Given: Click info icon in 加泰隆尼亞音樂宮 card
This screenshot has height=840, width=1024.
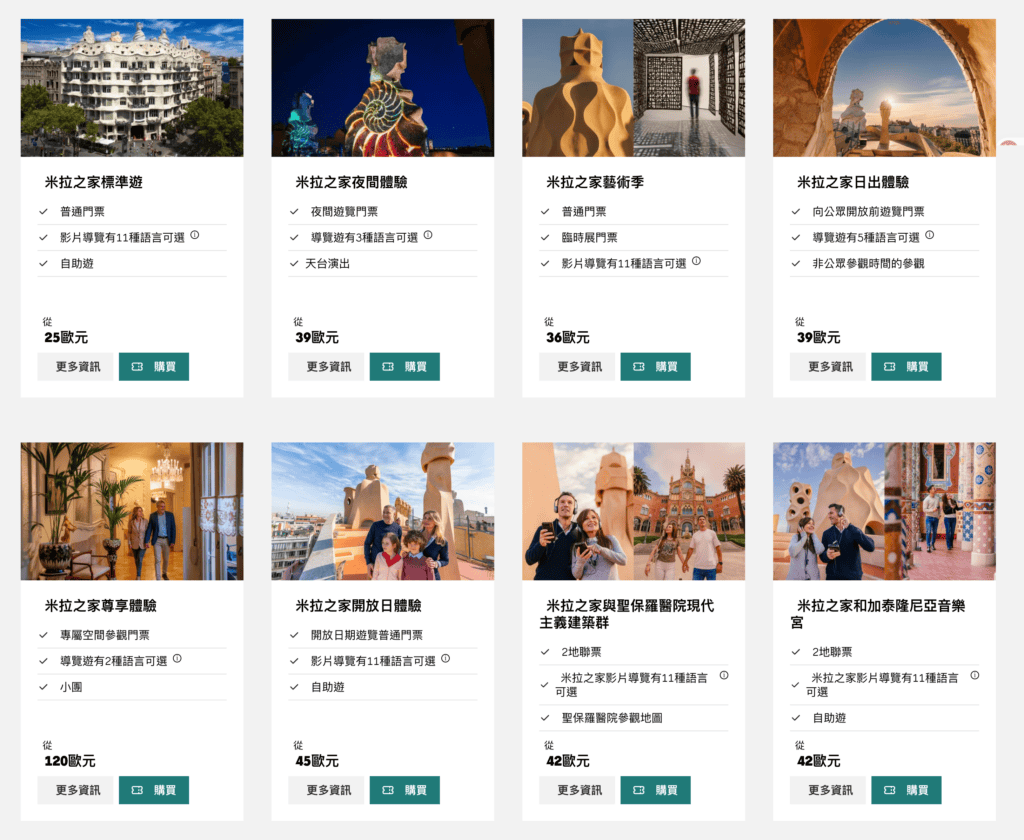Looking at the screenshot, I should (974, 675).
